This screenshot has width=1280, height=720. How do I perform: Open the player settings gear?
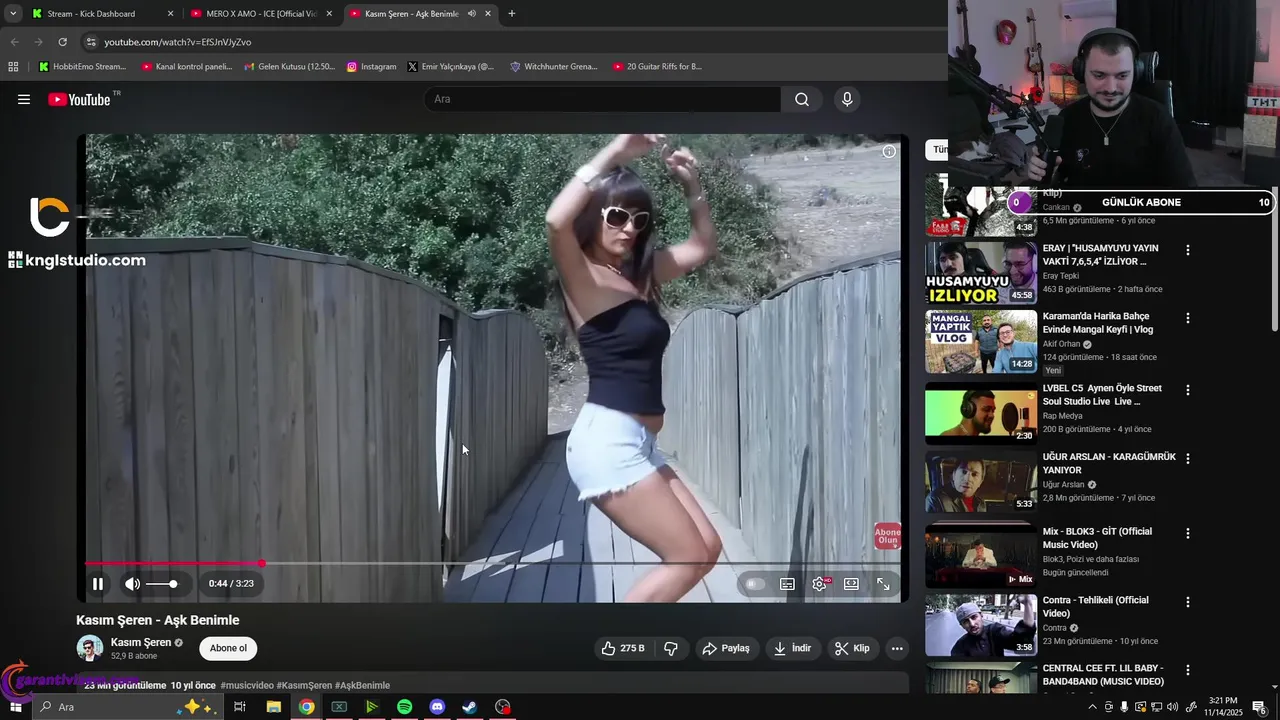819,584
